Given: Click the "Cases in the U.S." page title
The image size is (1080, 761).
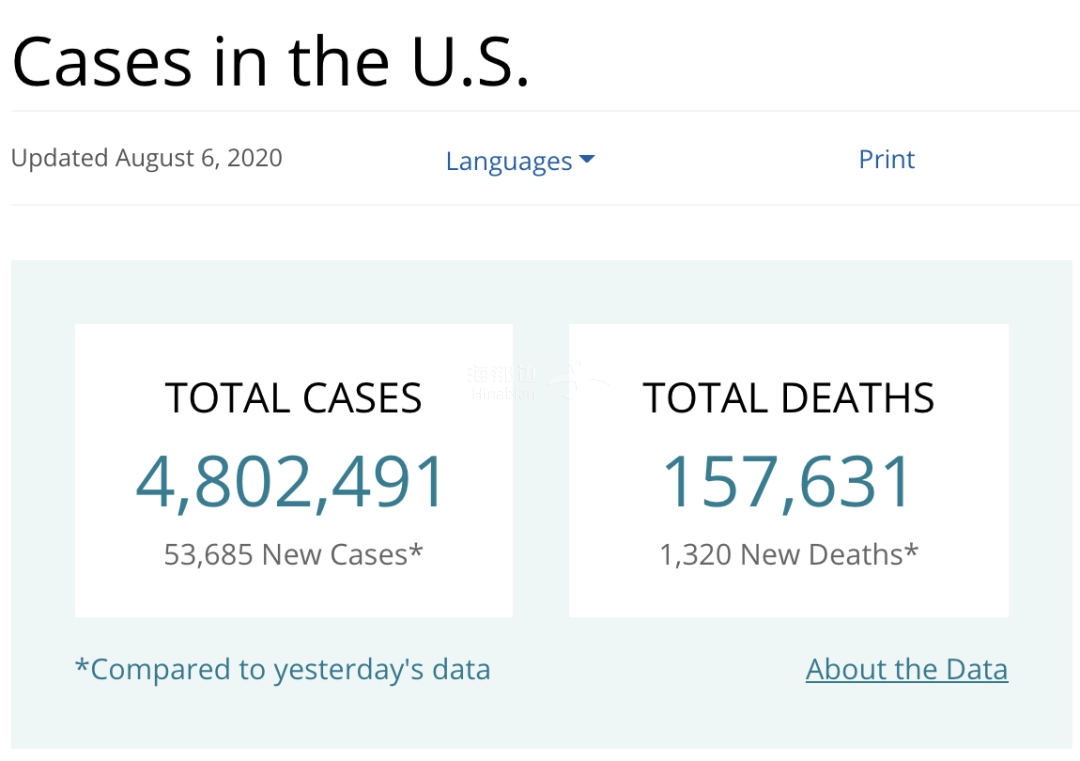Looking at the screenshot, I should pyautogui.click(x=270, y=62).
